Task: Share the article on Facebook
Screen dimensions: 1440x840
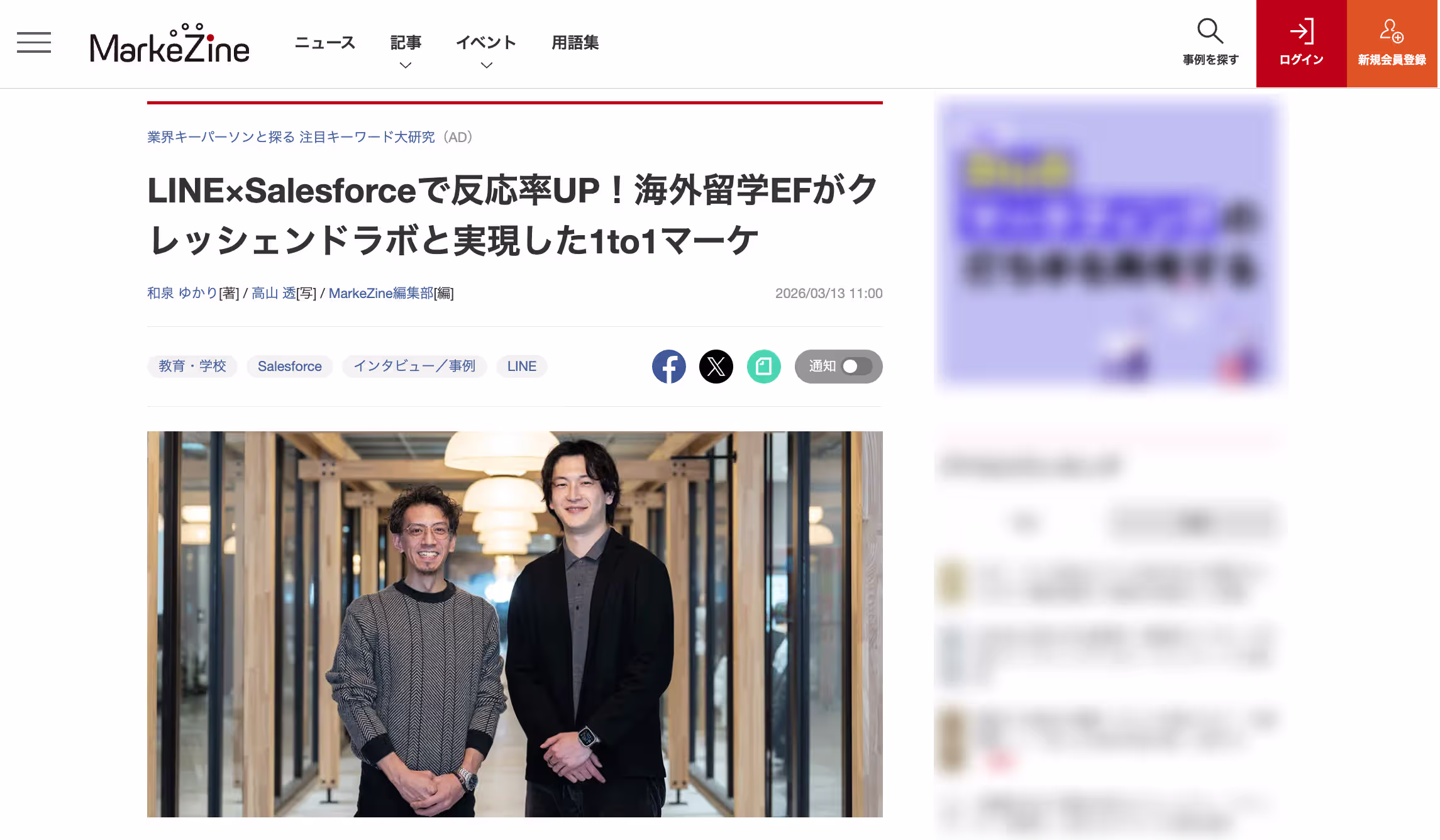Action: (669, 367)
